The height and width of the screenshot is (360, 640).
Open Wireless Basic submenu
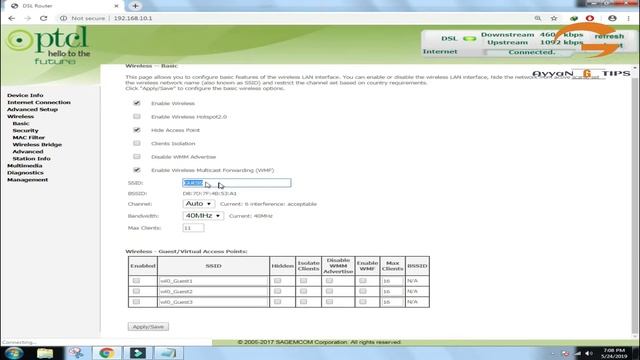(x=21, y=123)
